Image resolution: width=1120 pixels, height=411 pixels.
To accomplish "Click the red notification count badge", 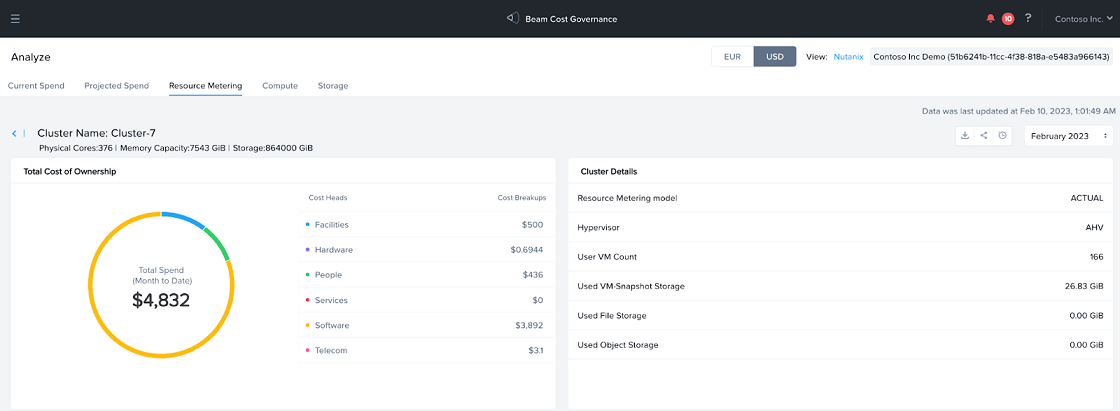I will pyautogui.click(x=1007, y=19).
